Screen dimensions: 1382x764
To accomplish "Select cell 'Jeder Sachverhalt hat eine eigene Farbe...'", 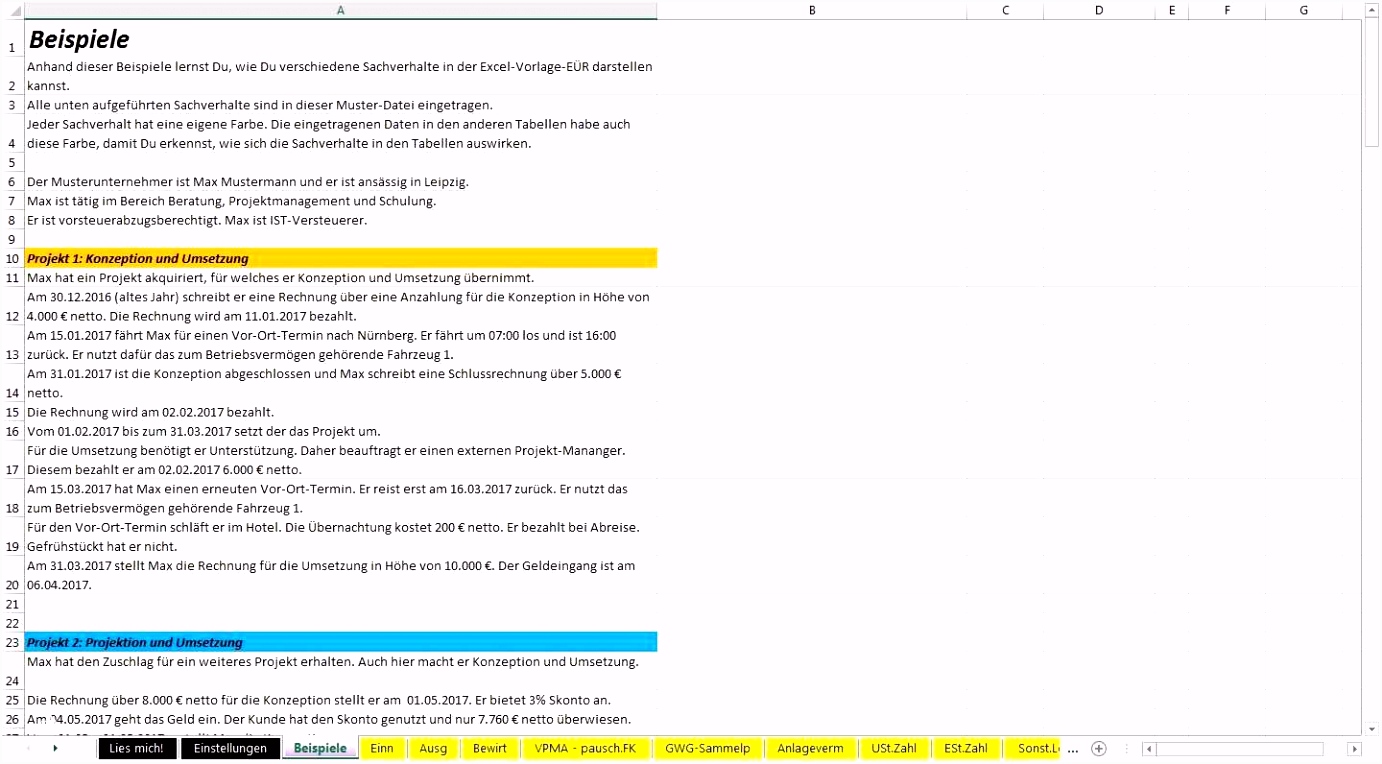I will pos(341,134).
